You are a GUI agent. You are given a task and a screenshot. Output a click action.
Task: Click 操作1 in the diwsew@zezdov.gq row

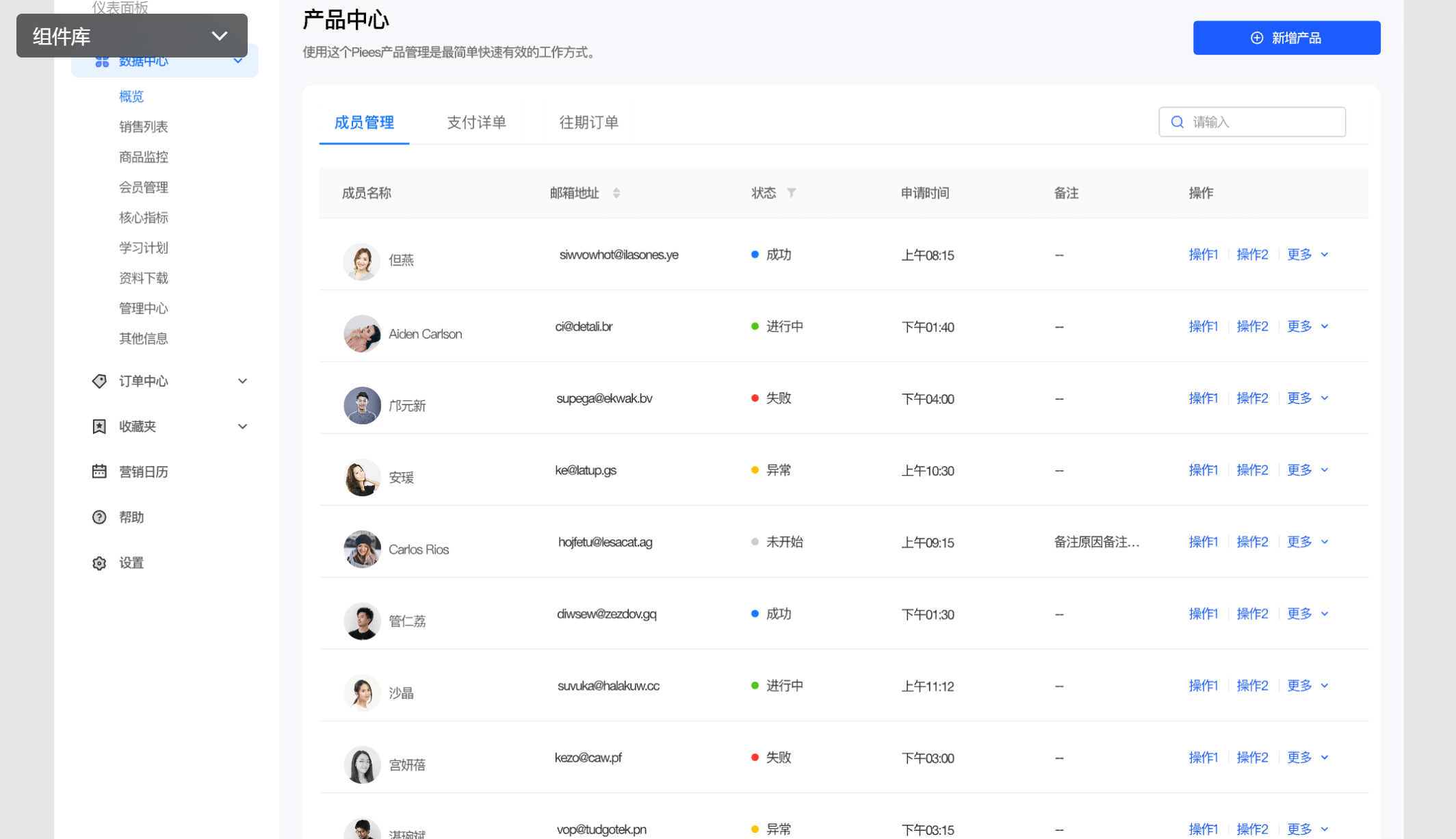(1204, 614)
